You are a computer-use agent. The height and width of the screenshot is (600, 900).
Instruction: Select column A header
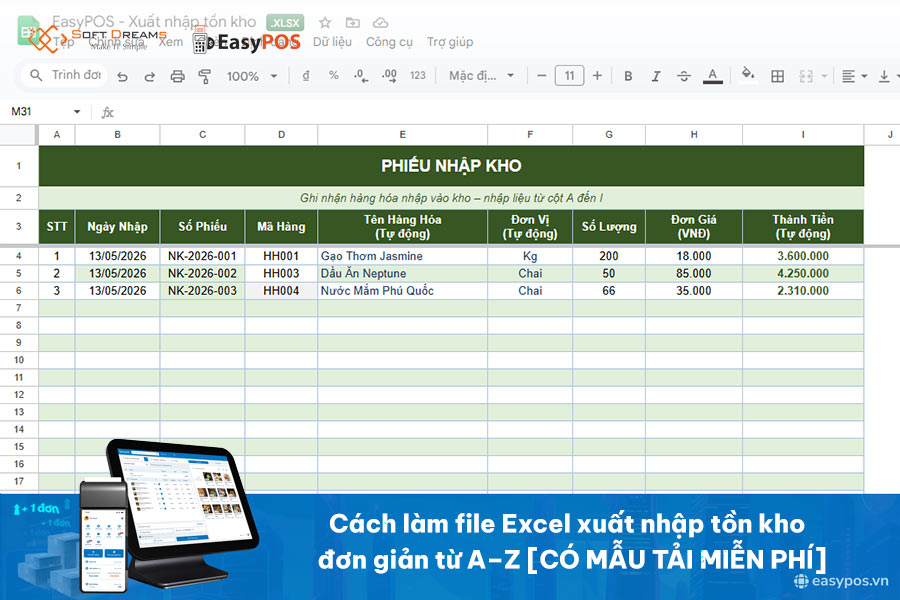[x=57, y=134]
